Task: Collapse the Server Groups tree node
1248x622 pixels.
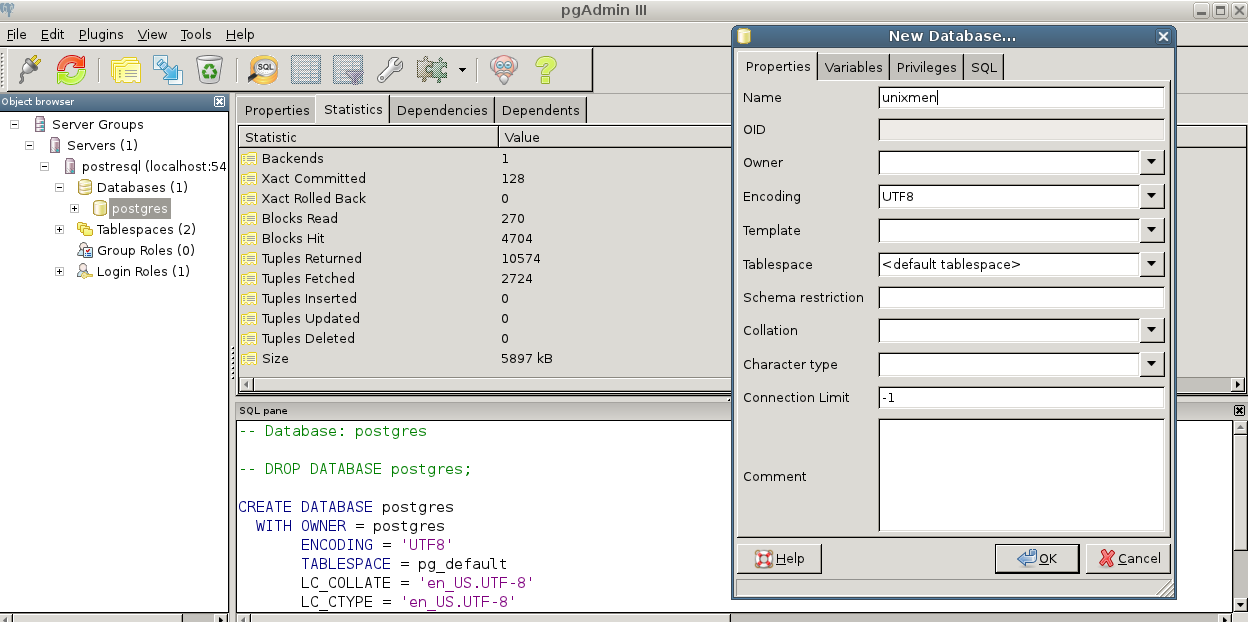Action: click(x=15, y=124)
